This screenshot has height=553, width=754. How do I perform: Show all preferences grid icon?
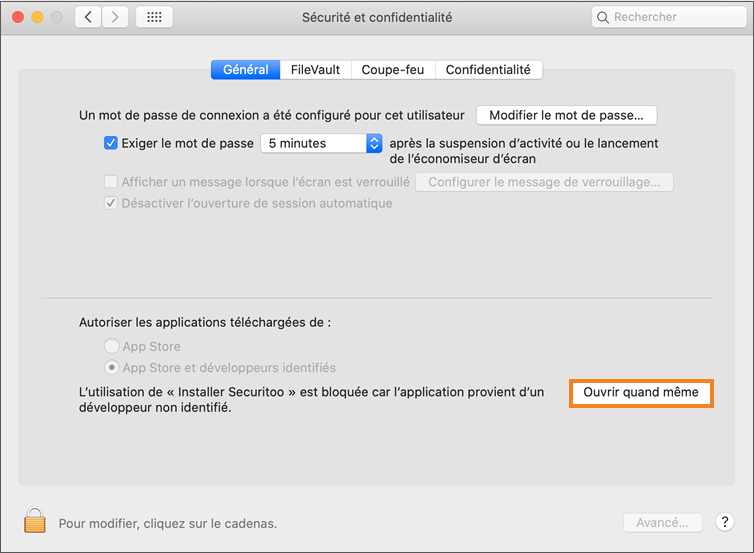(154, 17)
